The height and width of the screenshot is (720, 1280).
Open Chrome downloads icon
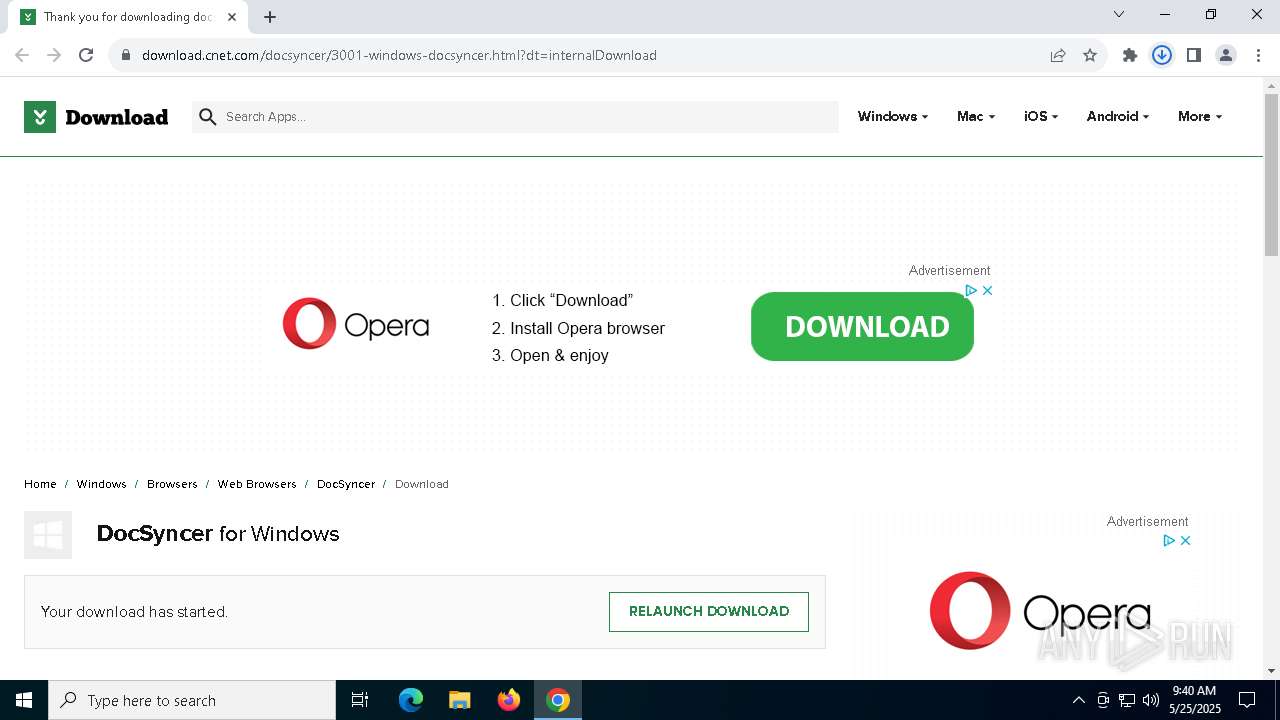1162,55
